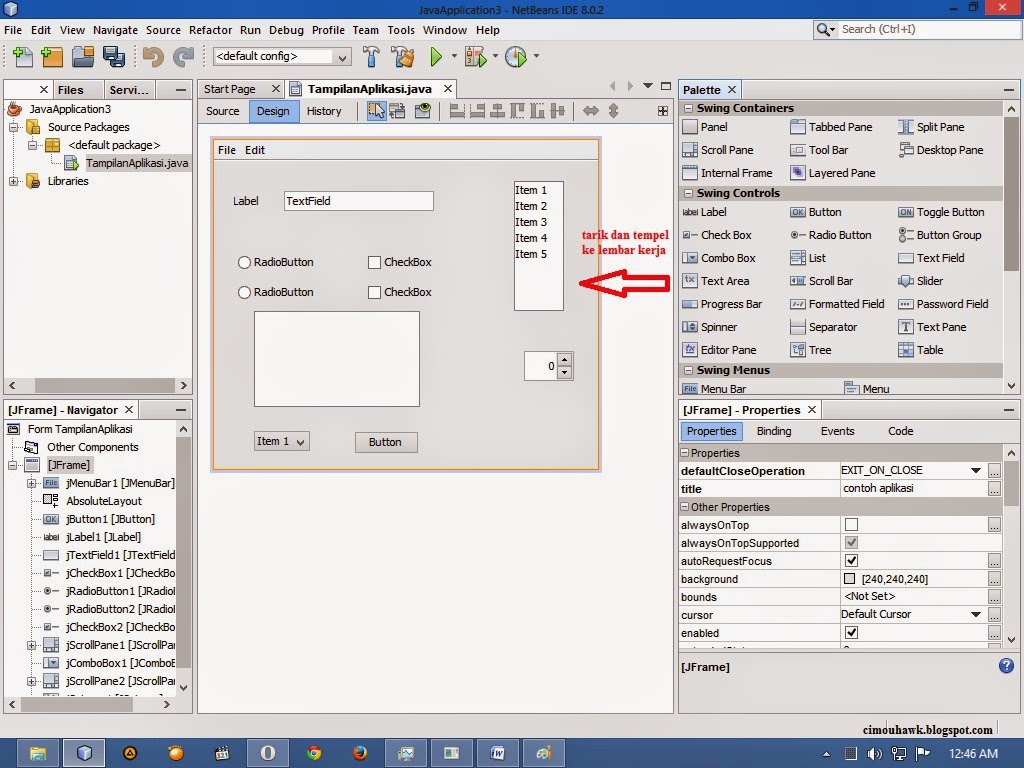
Task: Select the top RadioButton on the form
Action: [x=244, y=262]
